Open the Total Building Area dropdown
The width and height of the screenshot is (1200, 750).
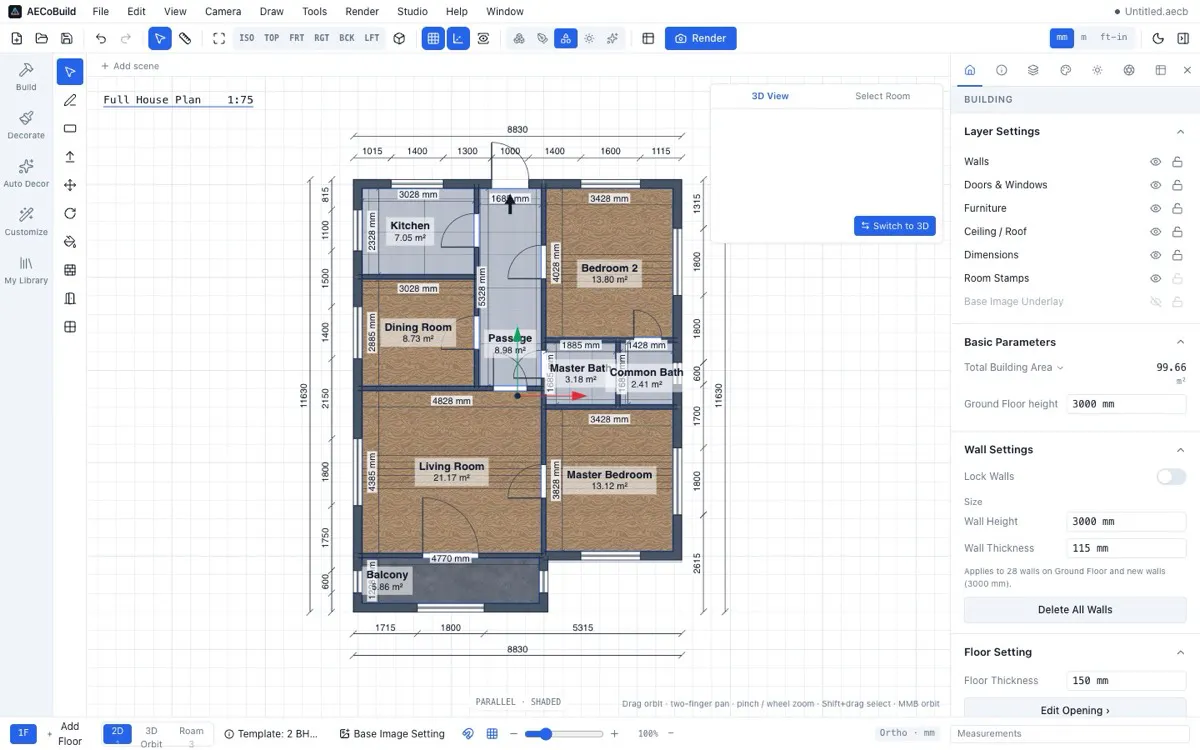[1014, 368]
